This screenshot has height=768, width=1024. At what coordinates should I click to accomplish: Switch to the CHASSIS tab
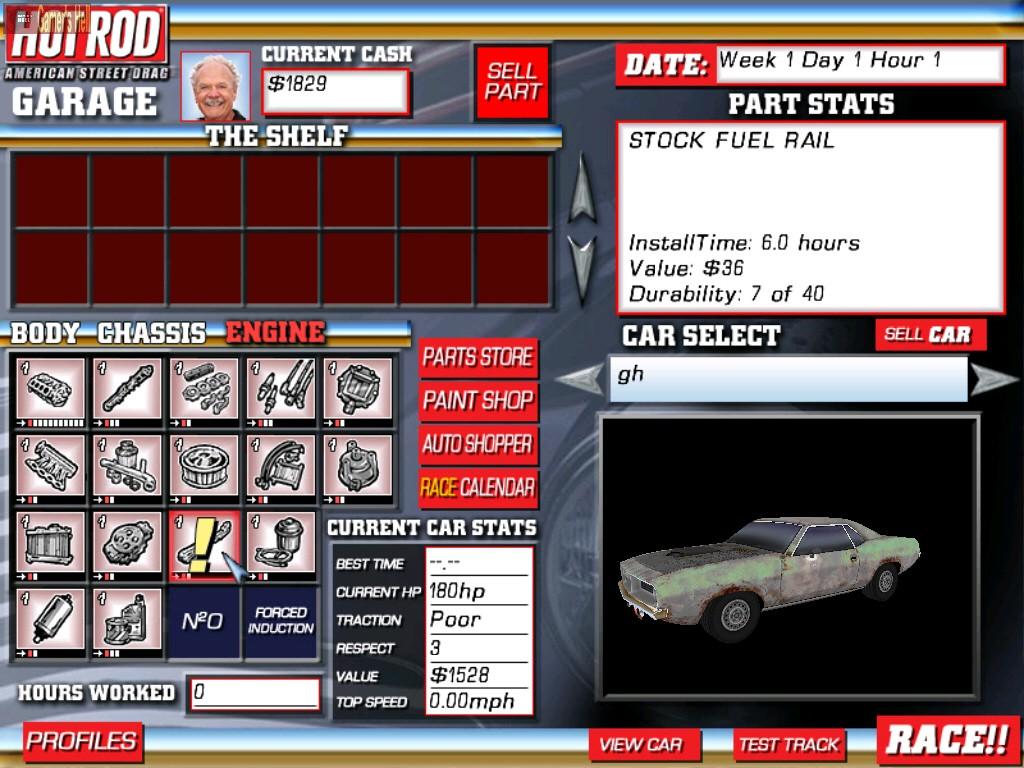(x=152, y=334)
